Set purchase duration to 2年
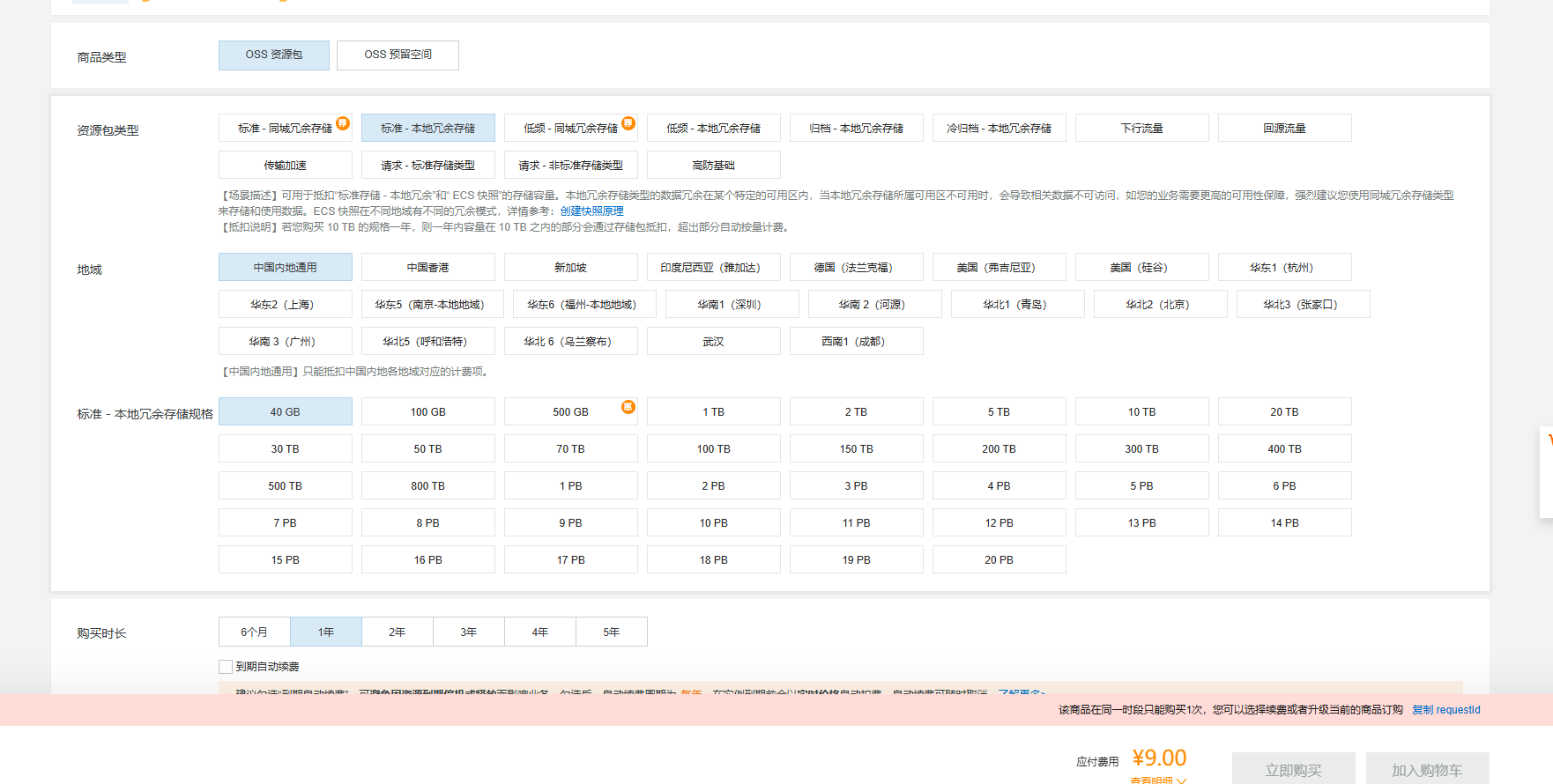1553x784 pixels. tap(398, 632)
